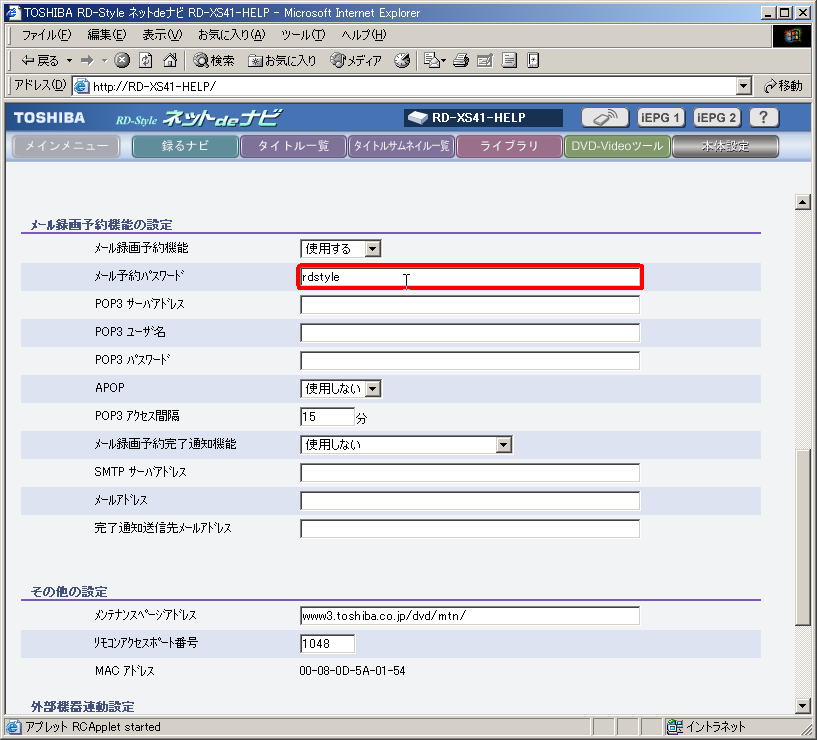
Task: Open the お気に入り menu in menu bar
Action: point(231,35)
